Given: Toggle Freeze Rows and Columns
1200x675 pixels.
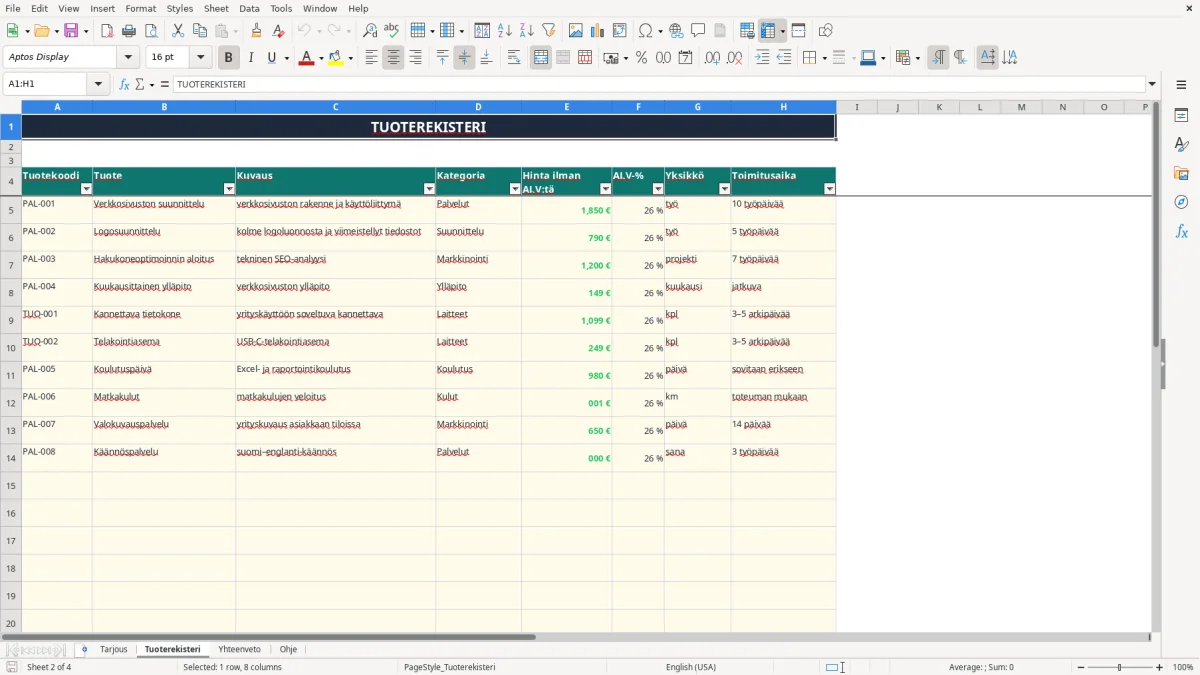Looking at the screenshot, I should pos(768,31).
